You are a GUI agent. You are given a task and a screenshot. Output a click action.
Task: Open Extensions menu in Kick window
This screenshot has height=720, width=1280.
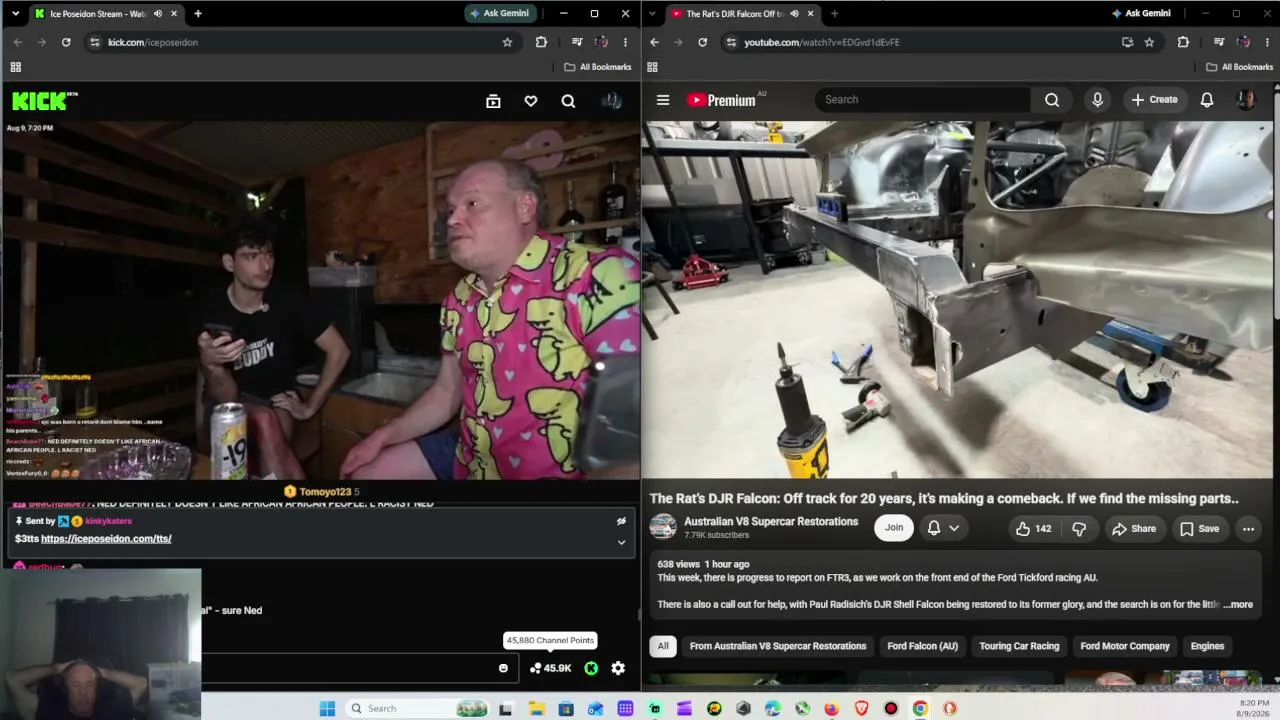click(x=541, y=42)
